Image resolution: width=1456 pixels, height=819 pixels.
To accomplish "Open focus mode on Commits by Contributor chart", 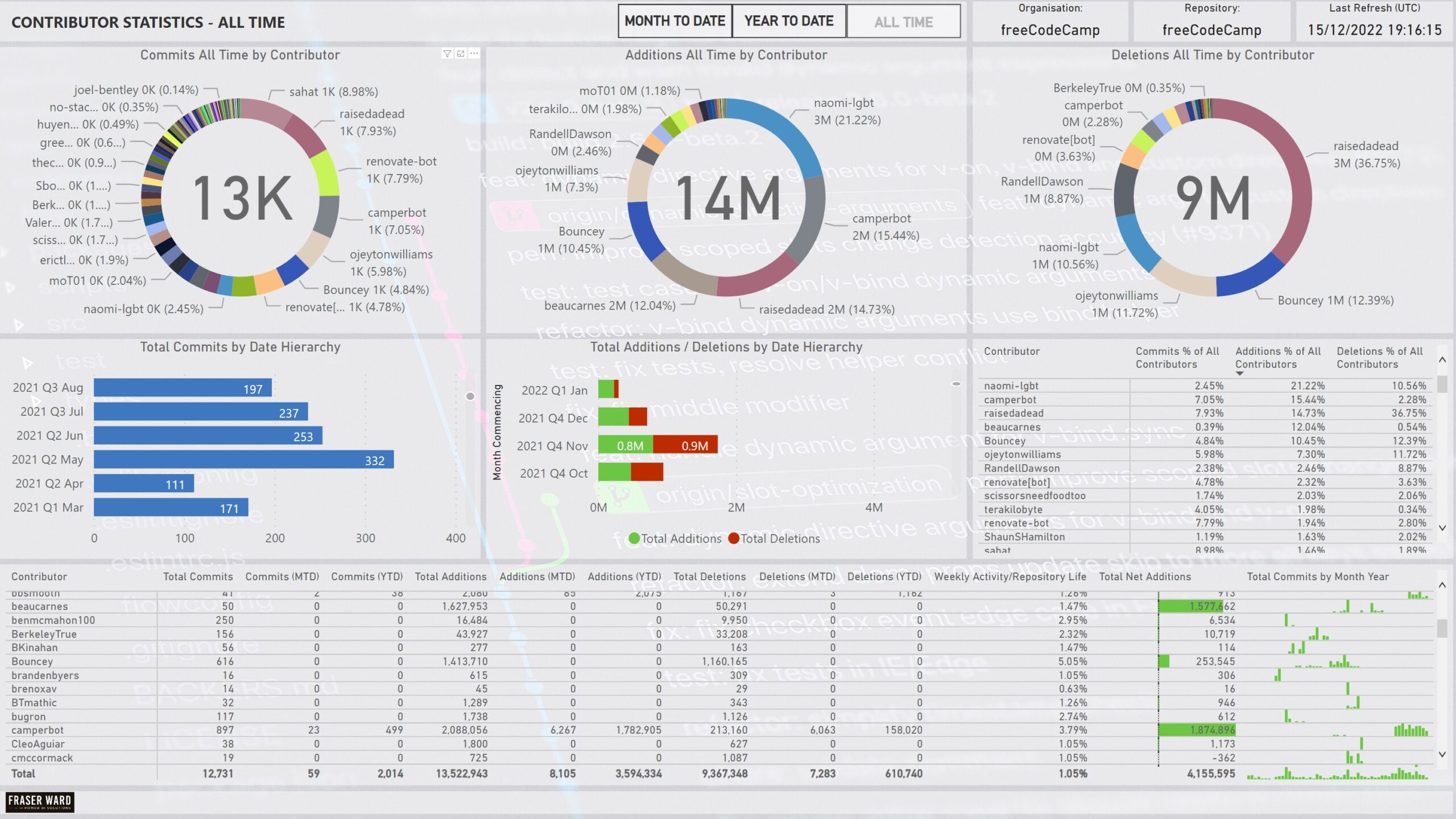I will [461, 53].
